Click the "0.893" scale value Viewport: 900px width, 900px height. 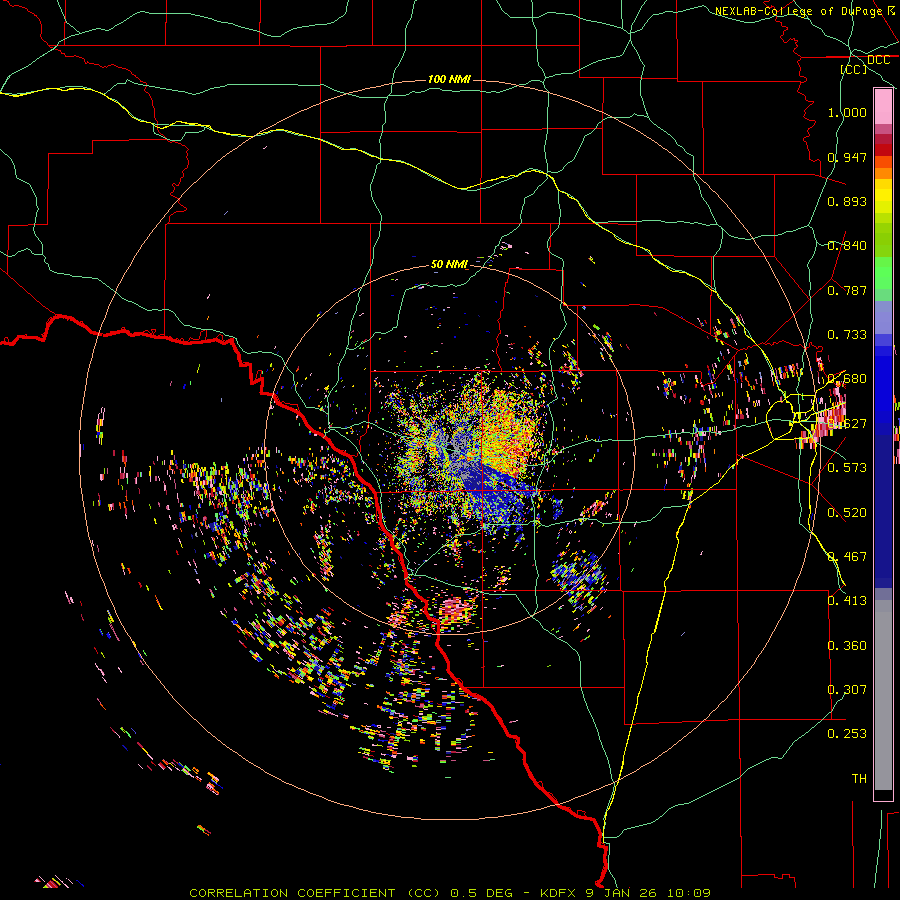click(847, 201)
